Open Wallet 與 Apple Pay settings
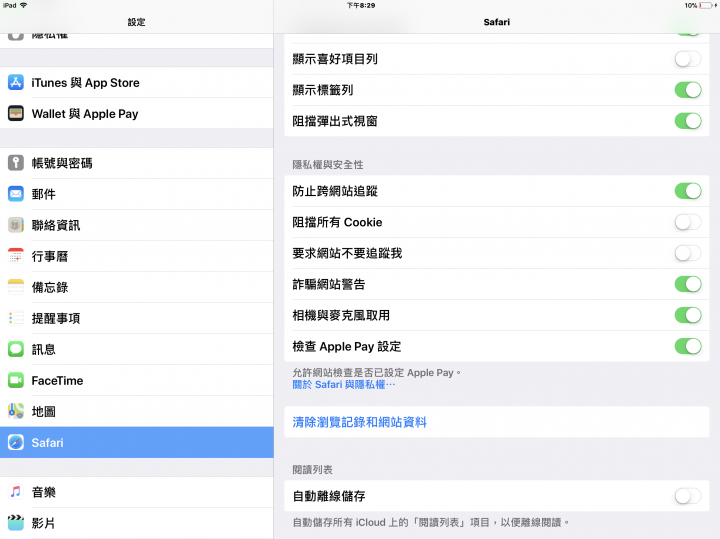This screenshot has width=720, height=539. pyautogui.click(x=137, y=113)
